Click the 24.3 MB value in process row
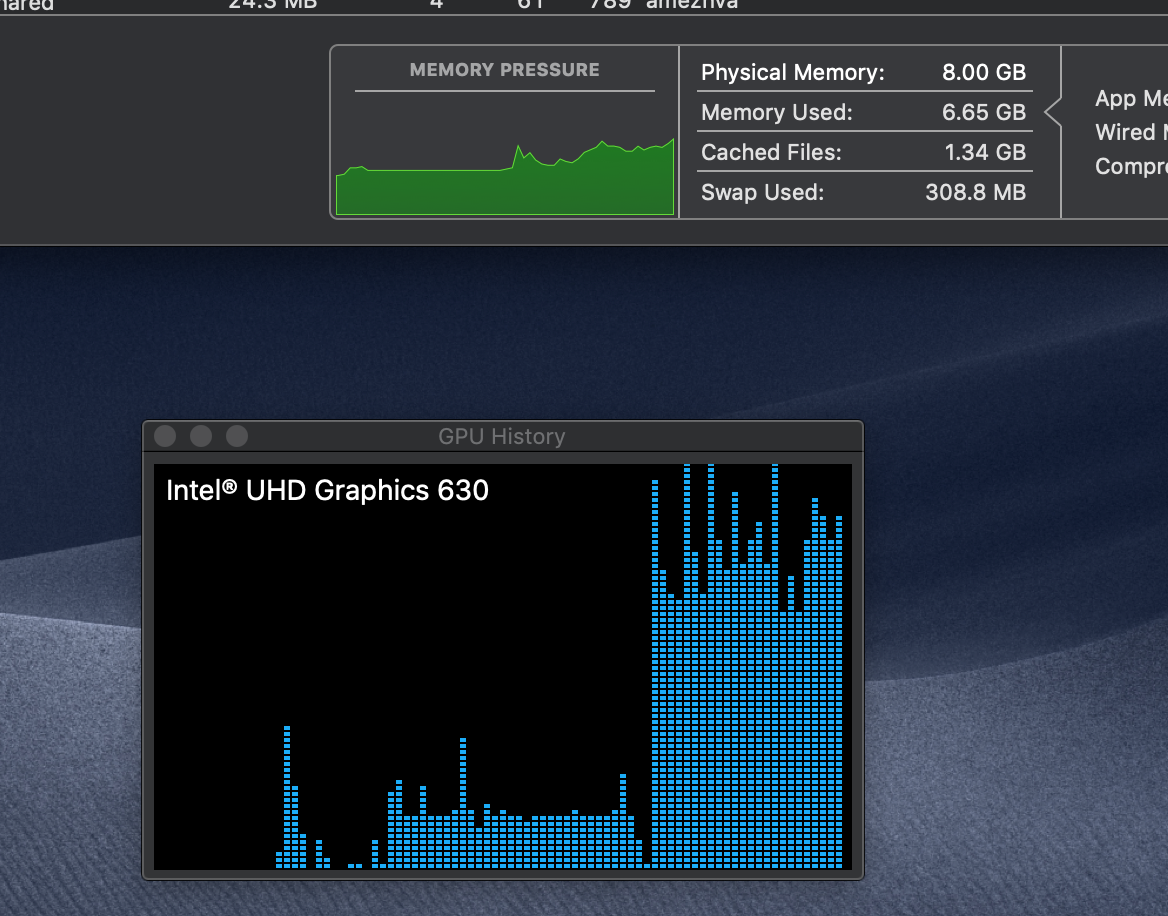The width and height of the screenshot is (1168, 916). (x=273, y=4)
